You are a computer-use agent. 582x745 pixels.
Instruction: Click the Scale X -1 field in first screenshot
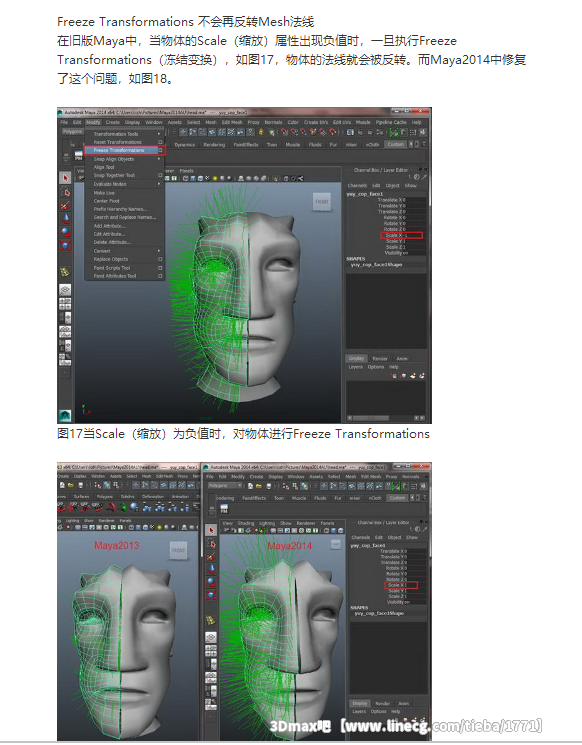(x=401, y=235)
